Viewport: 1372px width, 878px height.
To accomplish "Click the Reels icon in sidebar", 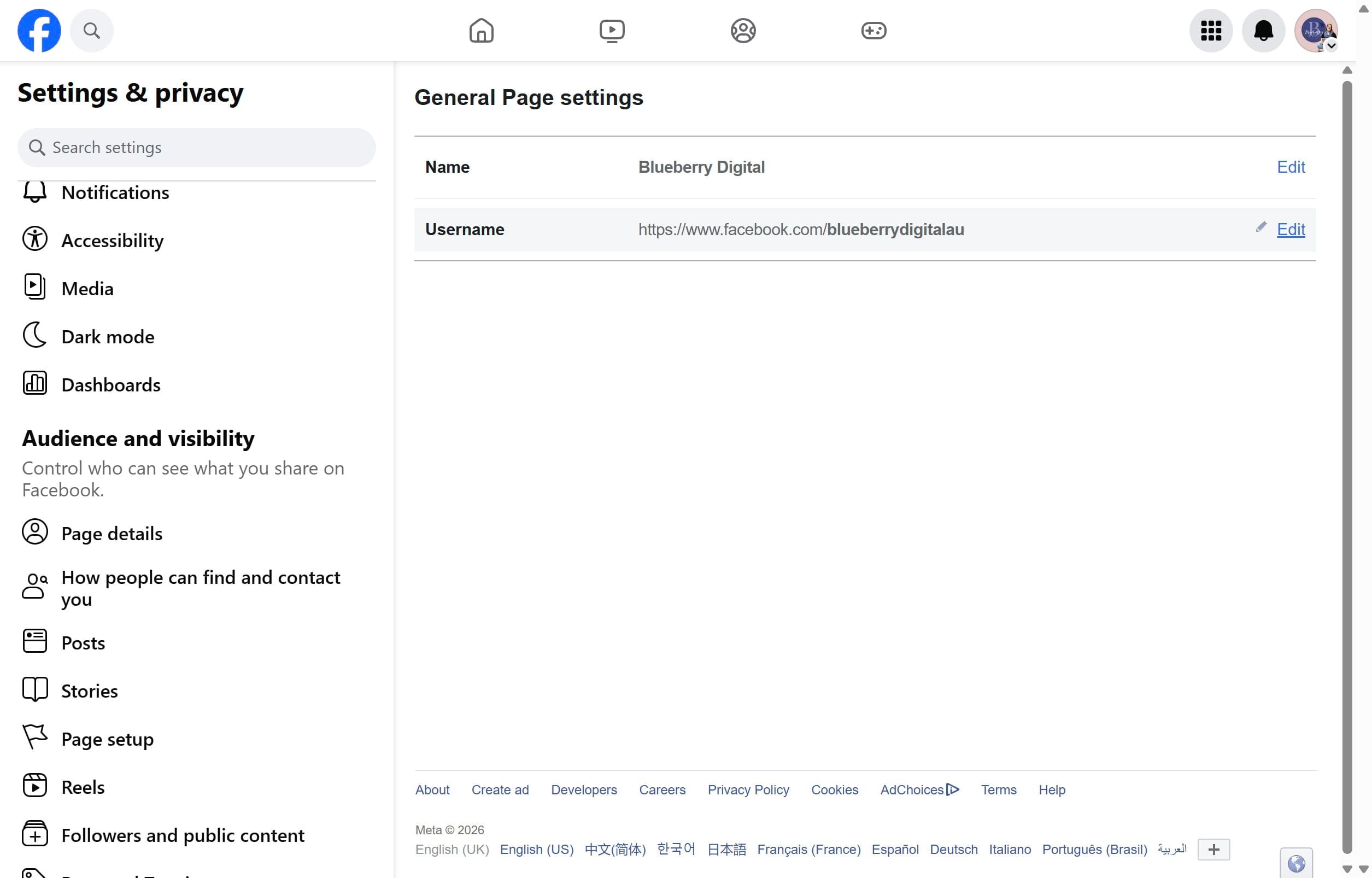I will [35, 786].
